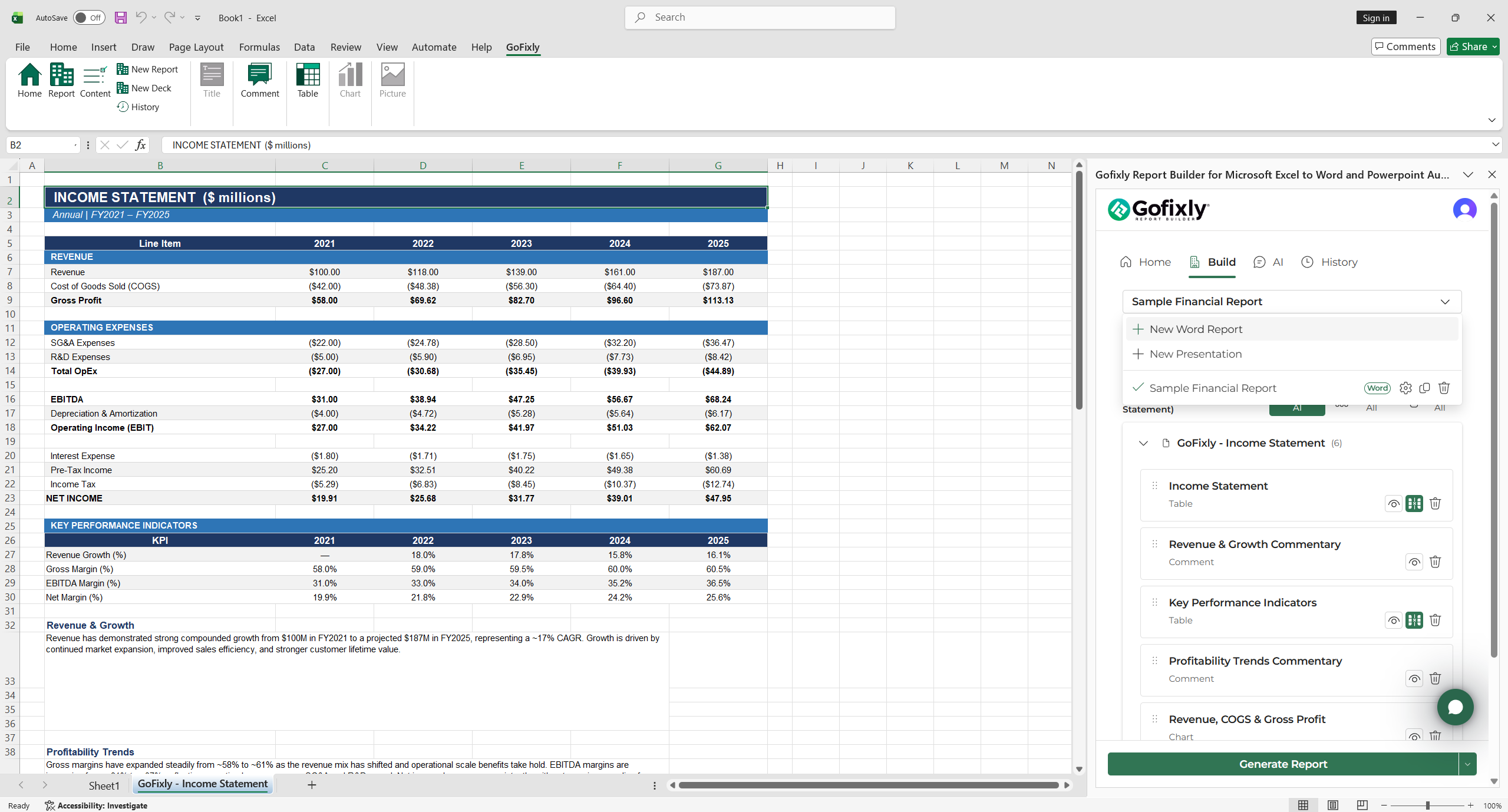Duplicate Sample Financial Report with copy icon
This screenshot has height=812, width=1508.
point(1425,388)
